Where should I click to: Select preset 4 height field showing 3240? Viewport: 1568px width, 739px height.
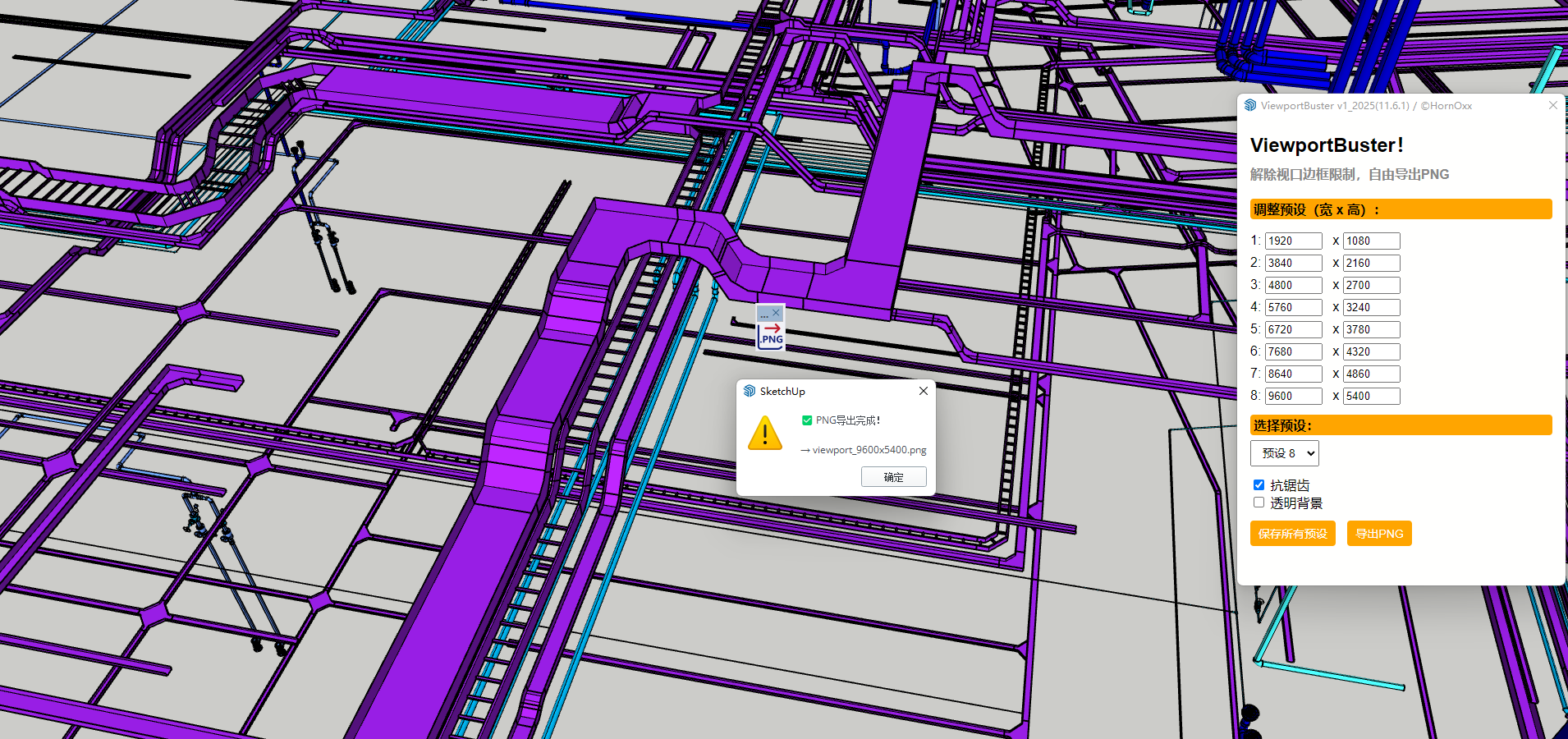click(x=1371, y=308)
